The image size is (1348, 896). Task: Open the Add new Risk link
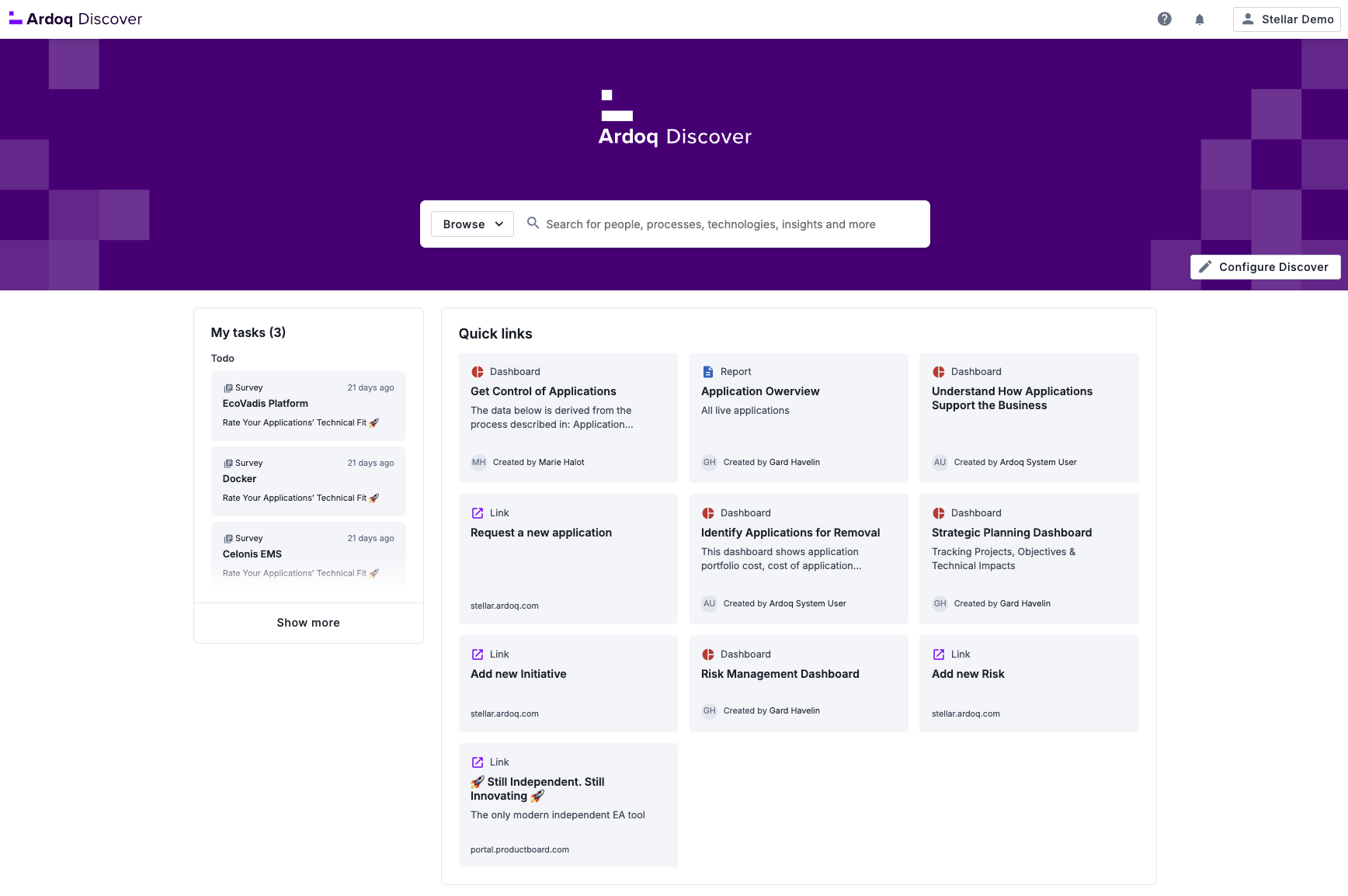click(x=968, y=674)
